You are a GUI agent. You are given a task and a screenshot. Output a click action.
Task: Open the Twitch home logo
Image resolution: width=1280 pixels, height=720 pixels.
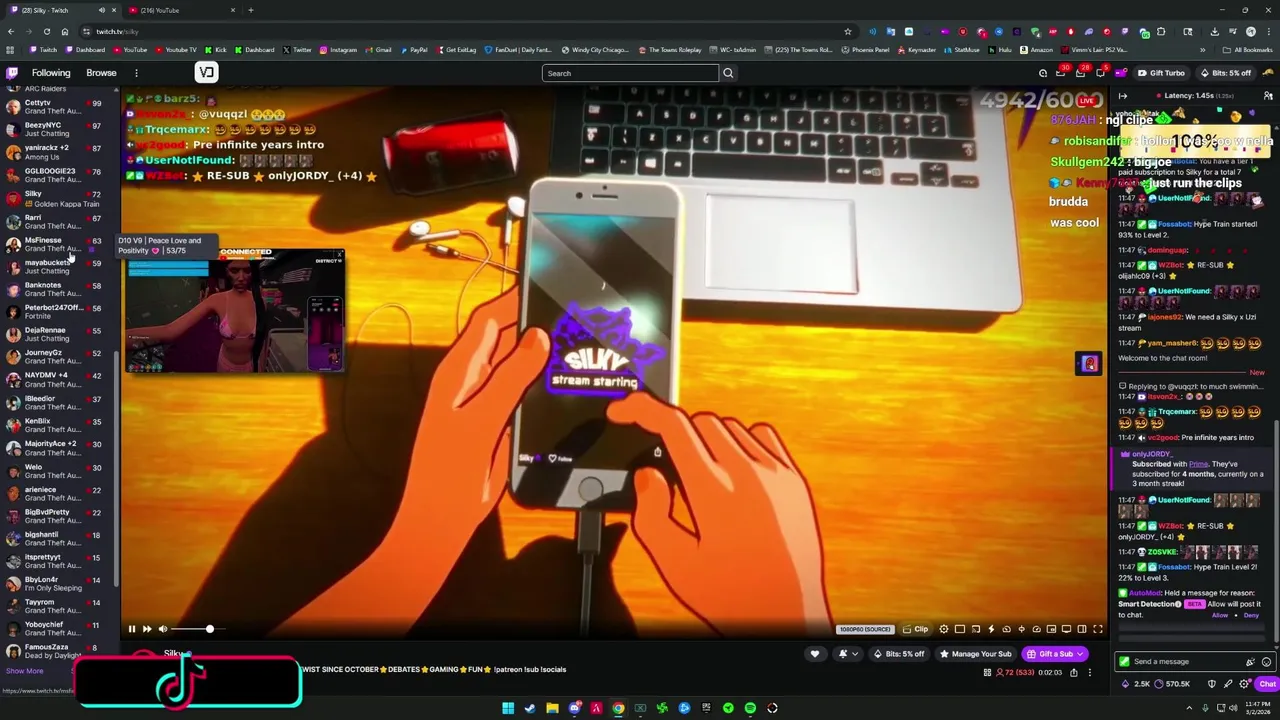pyautogui.click(x=12, y=73)
